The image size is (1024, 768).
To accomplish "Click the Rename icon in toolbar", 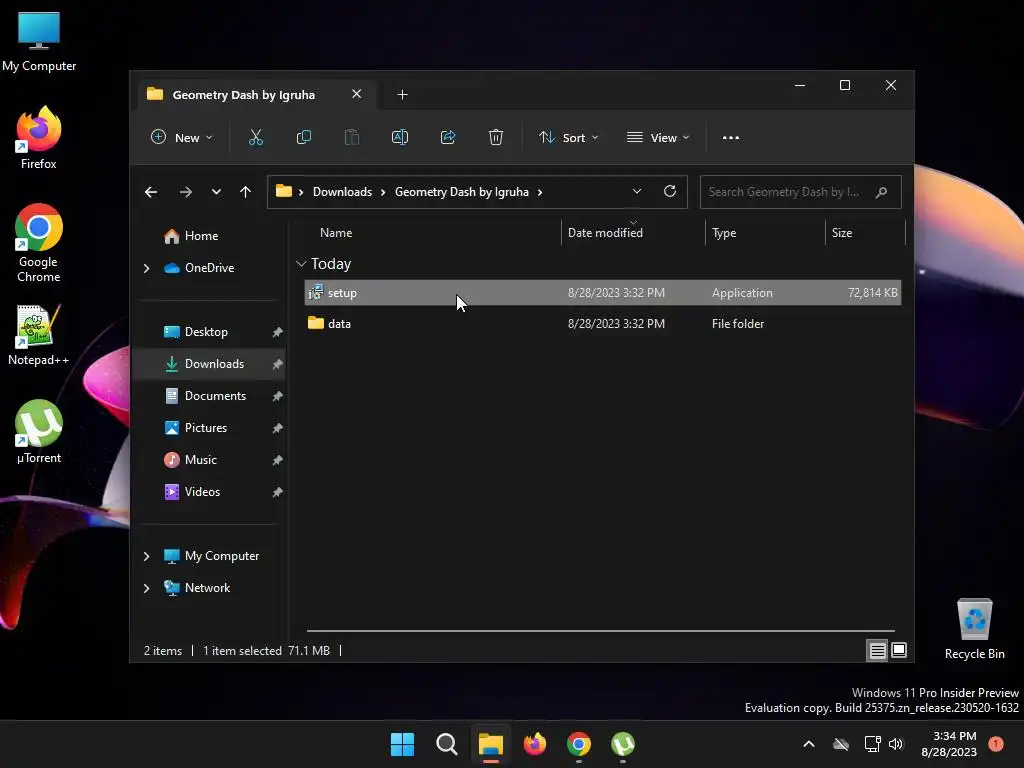I will [400, 138].
